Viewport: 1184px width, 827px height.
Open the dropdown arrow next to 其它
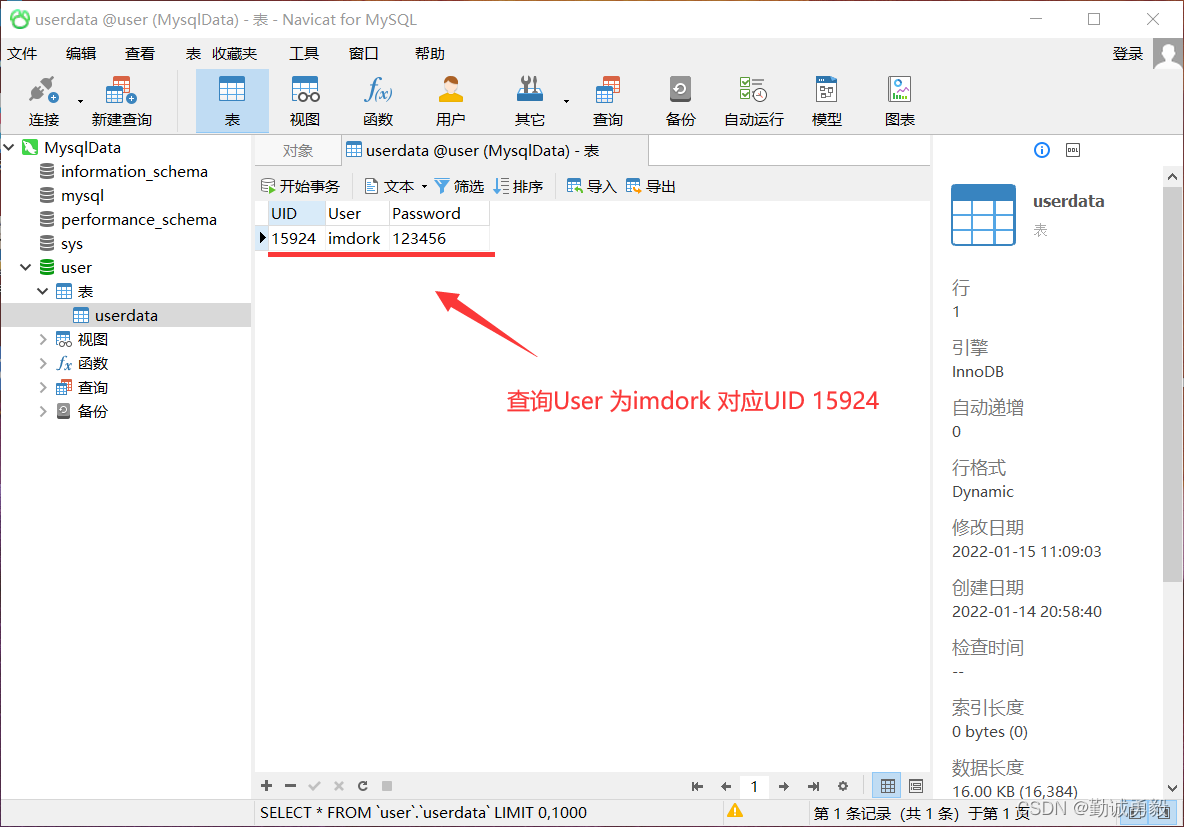click(x=566, y=101)
